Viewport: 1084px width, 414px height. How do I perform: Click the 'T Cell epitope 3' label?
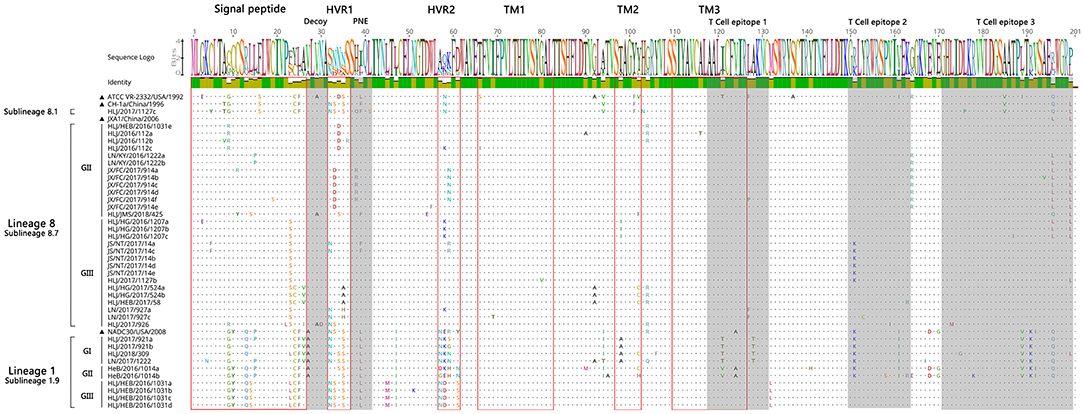[1005, 22]
